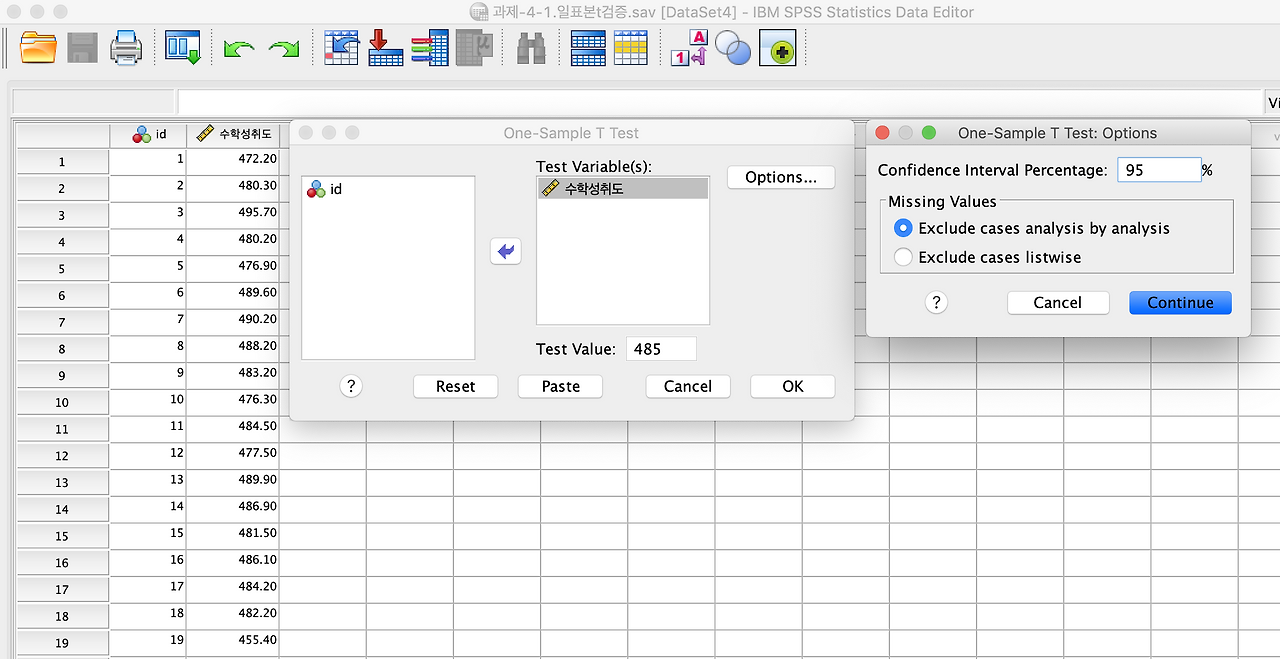Click the green Redo arrow
The height and width of the screenshot is (659, 1280).
(x=283, y=48)
